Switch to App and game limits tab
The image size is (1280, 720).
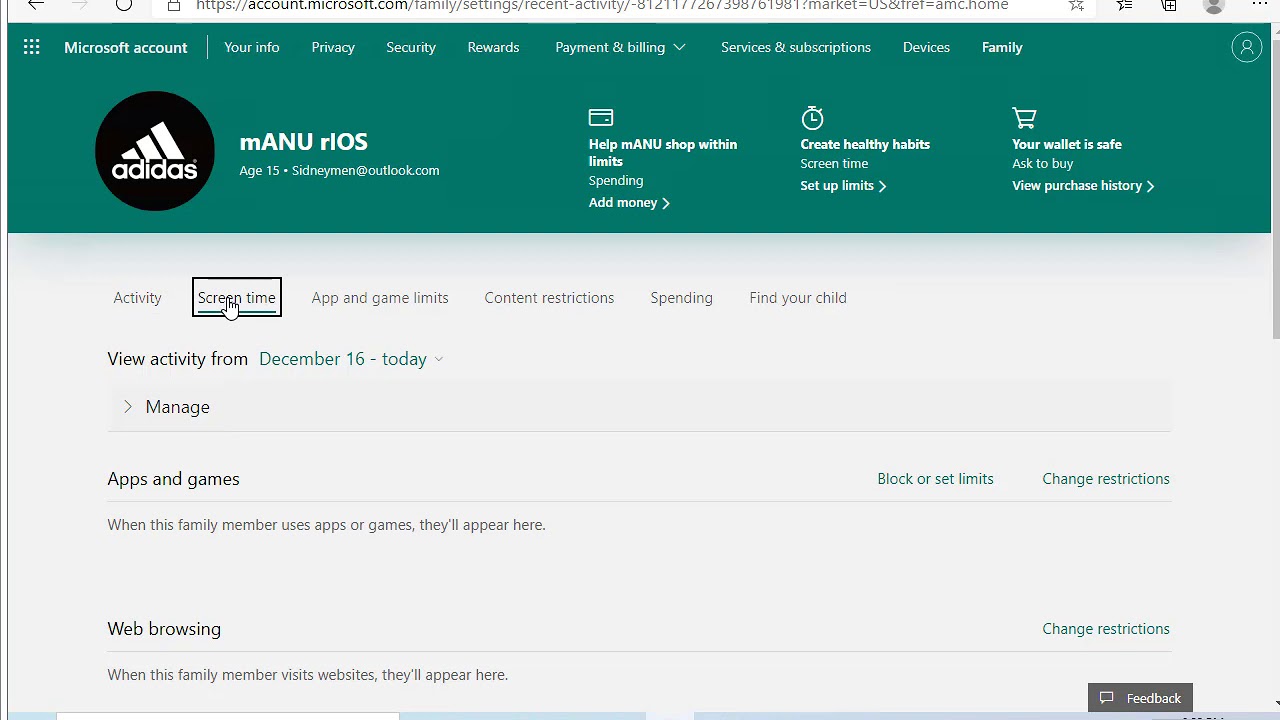[380, 298]
